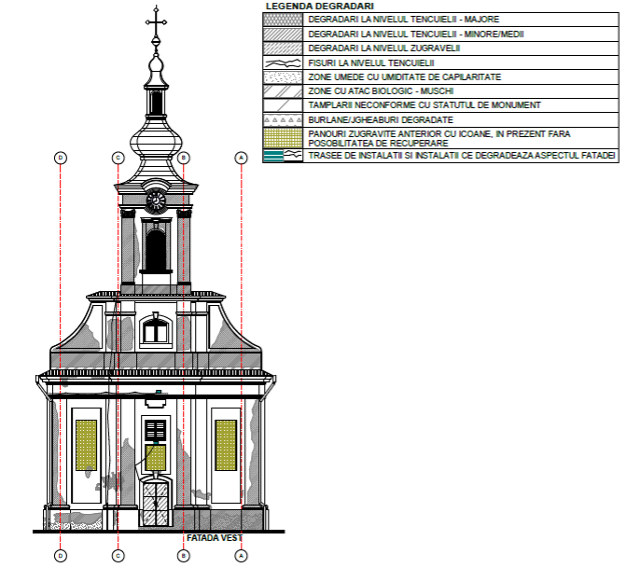Viewport: 628px width, 568px height.
Task: Click the teal installation routes legend swatch
Action: (x=283, y=157)
